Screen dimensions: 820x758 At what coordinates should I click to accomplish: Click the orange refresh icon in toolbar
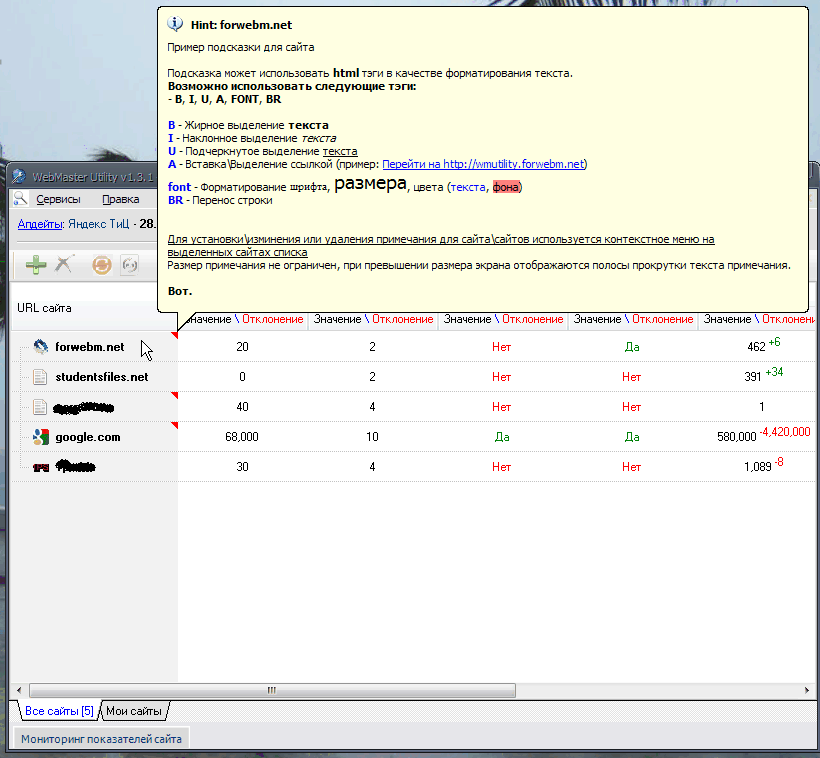point(101,265)
